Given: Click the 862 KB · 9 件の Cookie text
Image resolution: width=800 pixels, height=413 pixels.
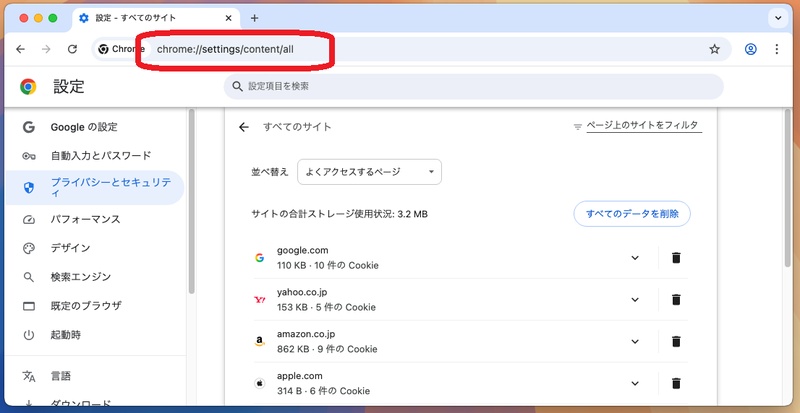Looking at the screenshot, I should [x=327, y=349].
